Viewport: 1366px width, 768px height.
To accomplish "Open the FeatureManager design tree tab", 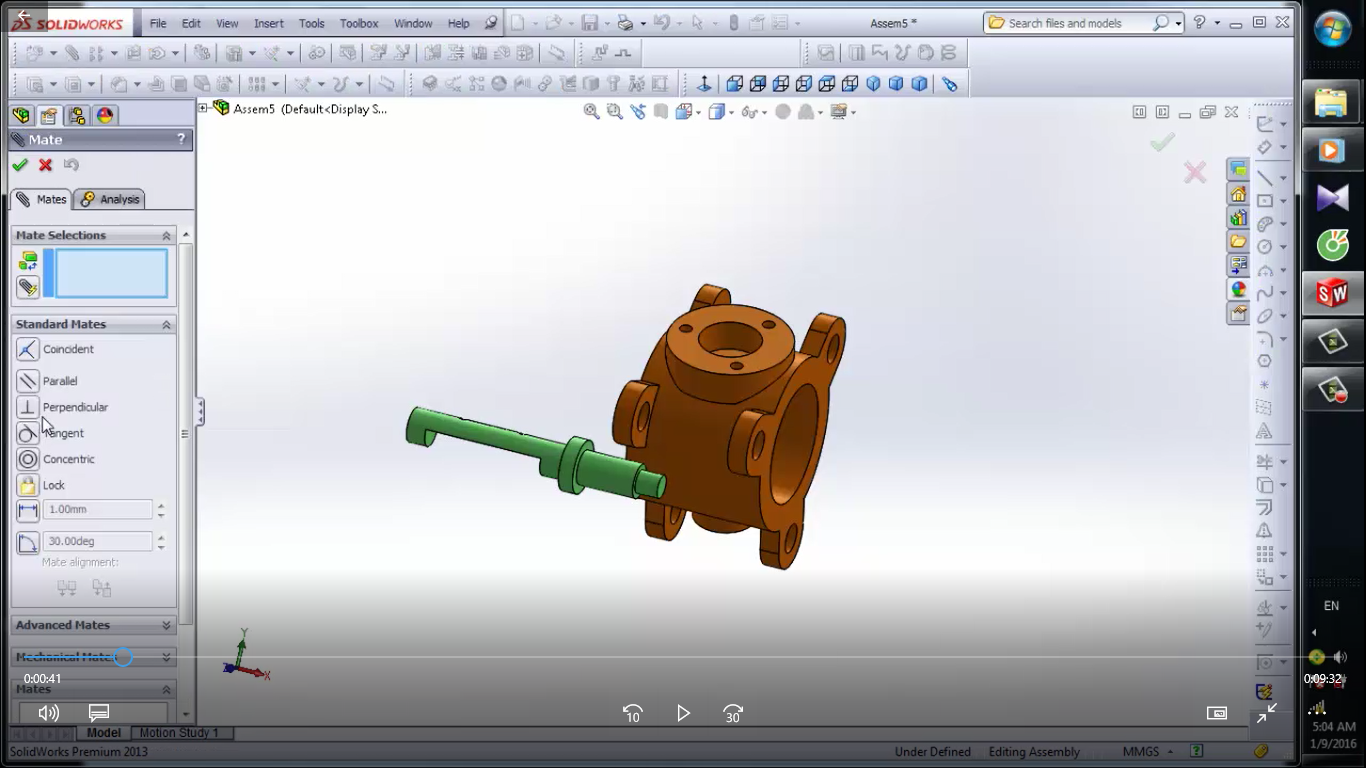I will pos(21,116).
